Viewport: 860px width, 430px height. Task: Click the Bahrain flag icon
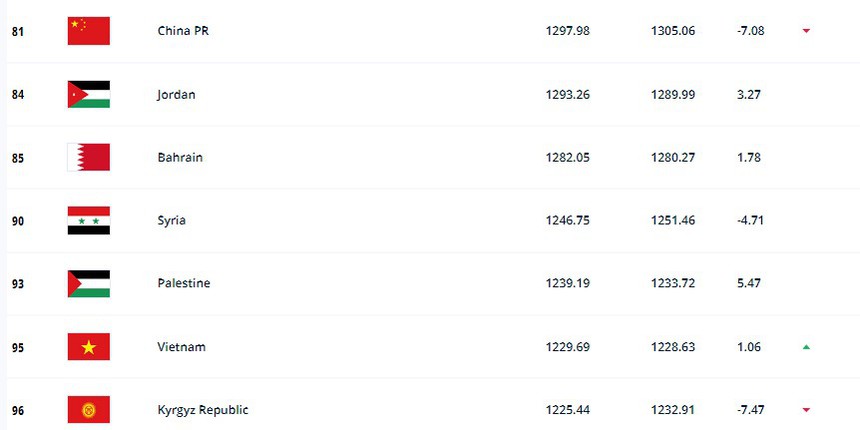[88, 157]
